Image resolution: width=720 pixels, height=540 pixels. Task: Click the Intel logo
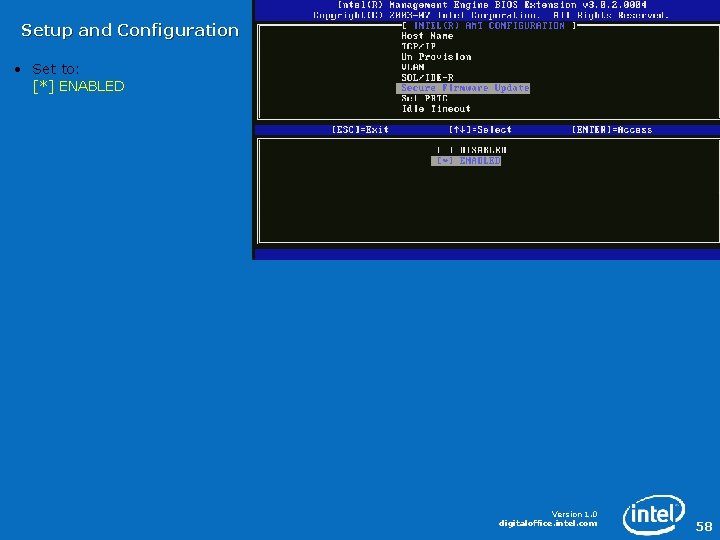coord(653,514)
